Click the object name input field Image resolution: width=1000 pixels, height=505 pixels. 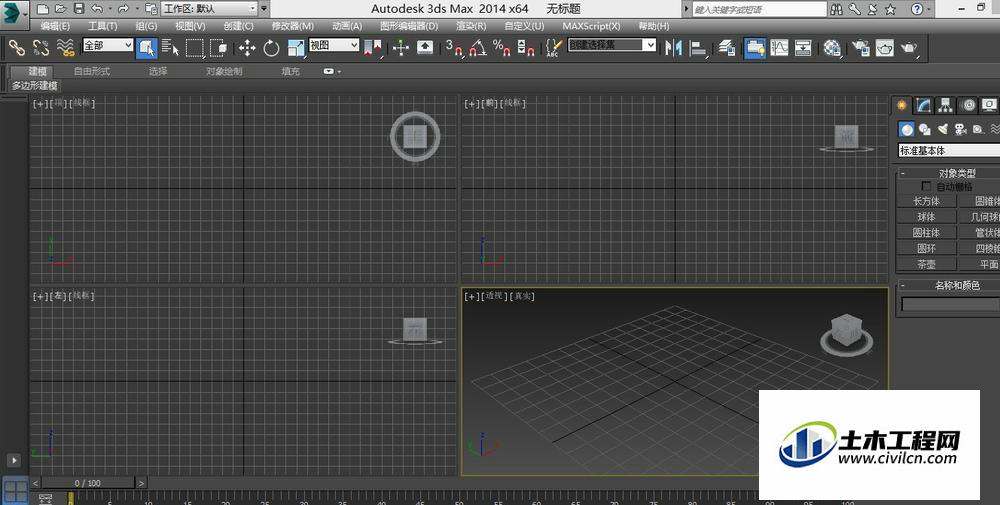pyautogui.click(x=950, y=305)
